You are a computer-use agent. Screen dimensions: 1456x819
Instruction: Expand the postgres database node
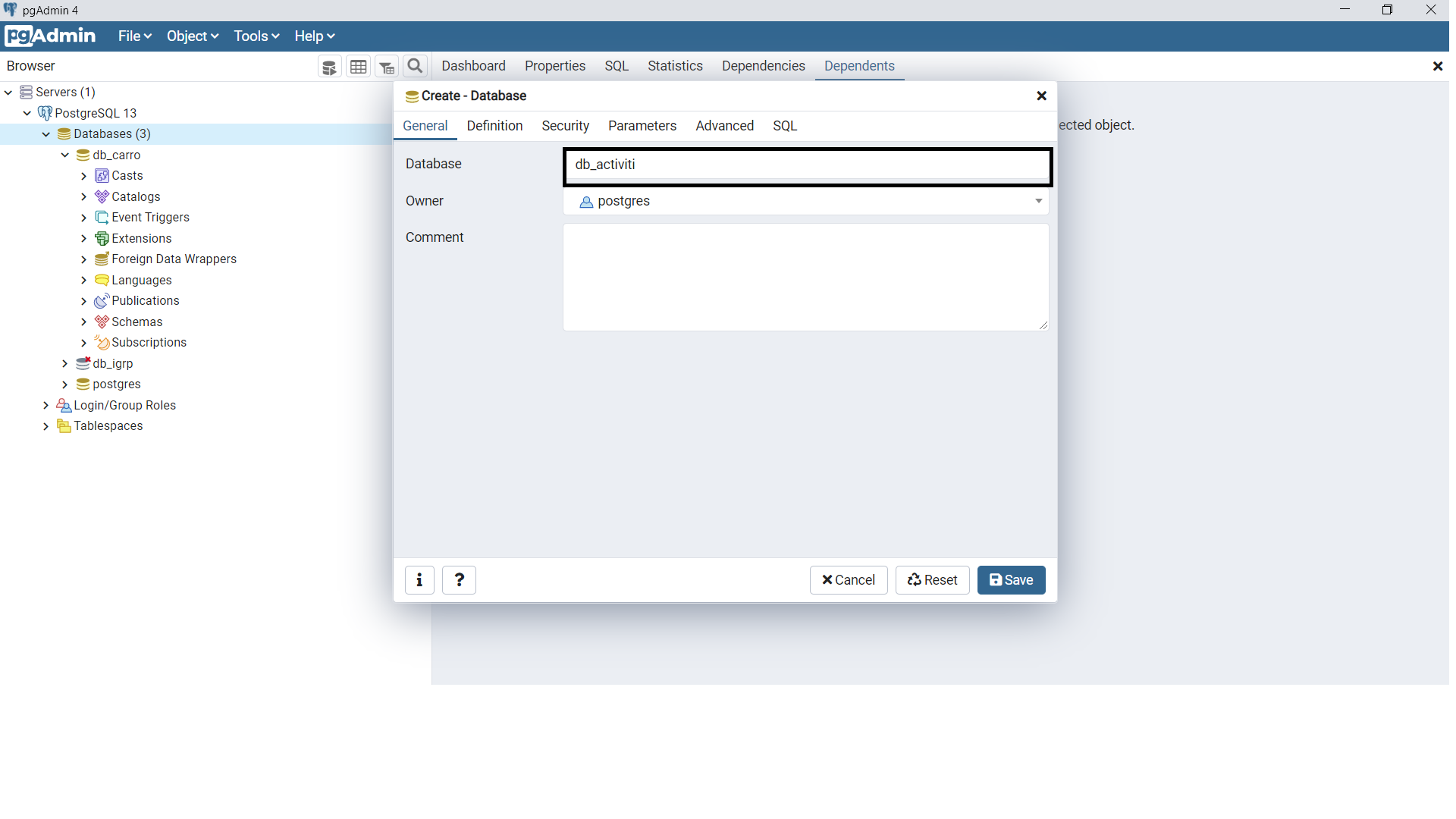click(65, 384)
